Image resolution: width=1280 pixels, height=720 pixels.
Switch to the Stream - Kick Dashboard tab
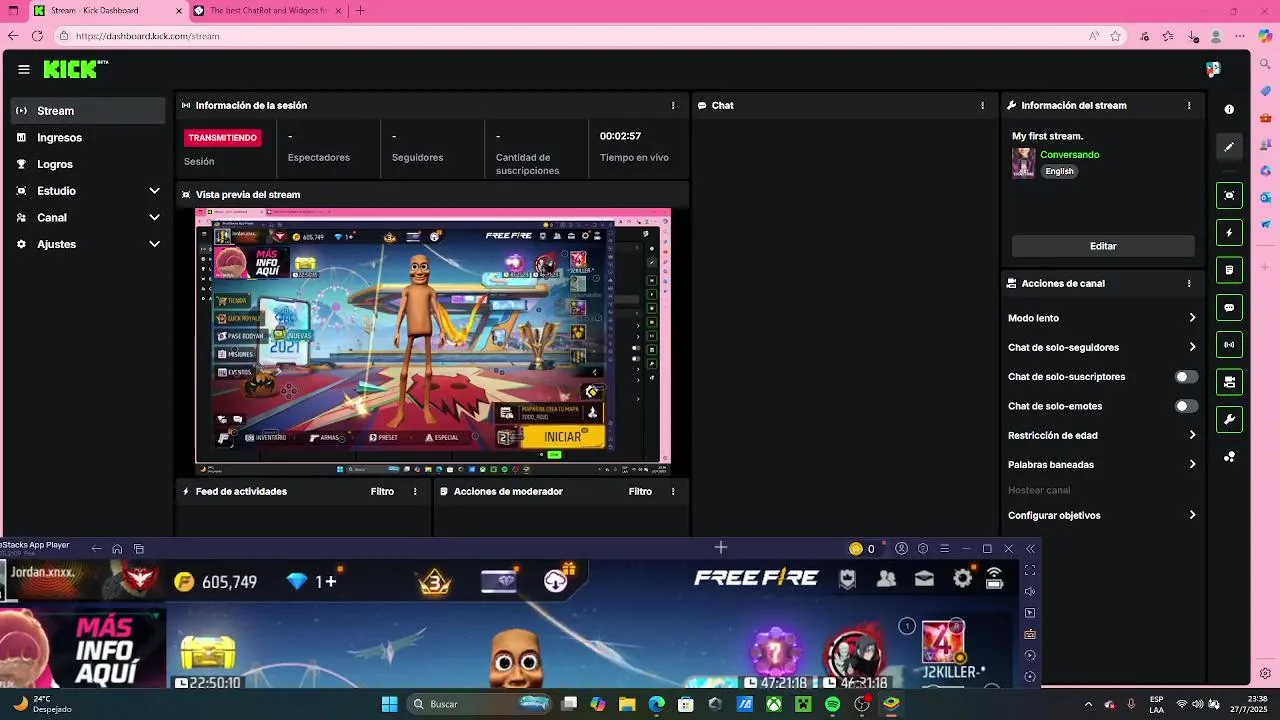107,11
